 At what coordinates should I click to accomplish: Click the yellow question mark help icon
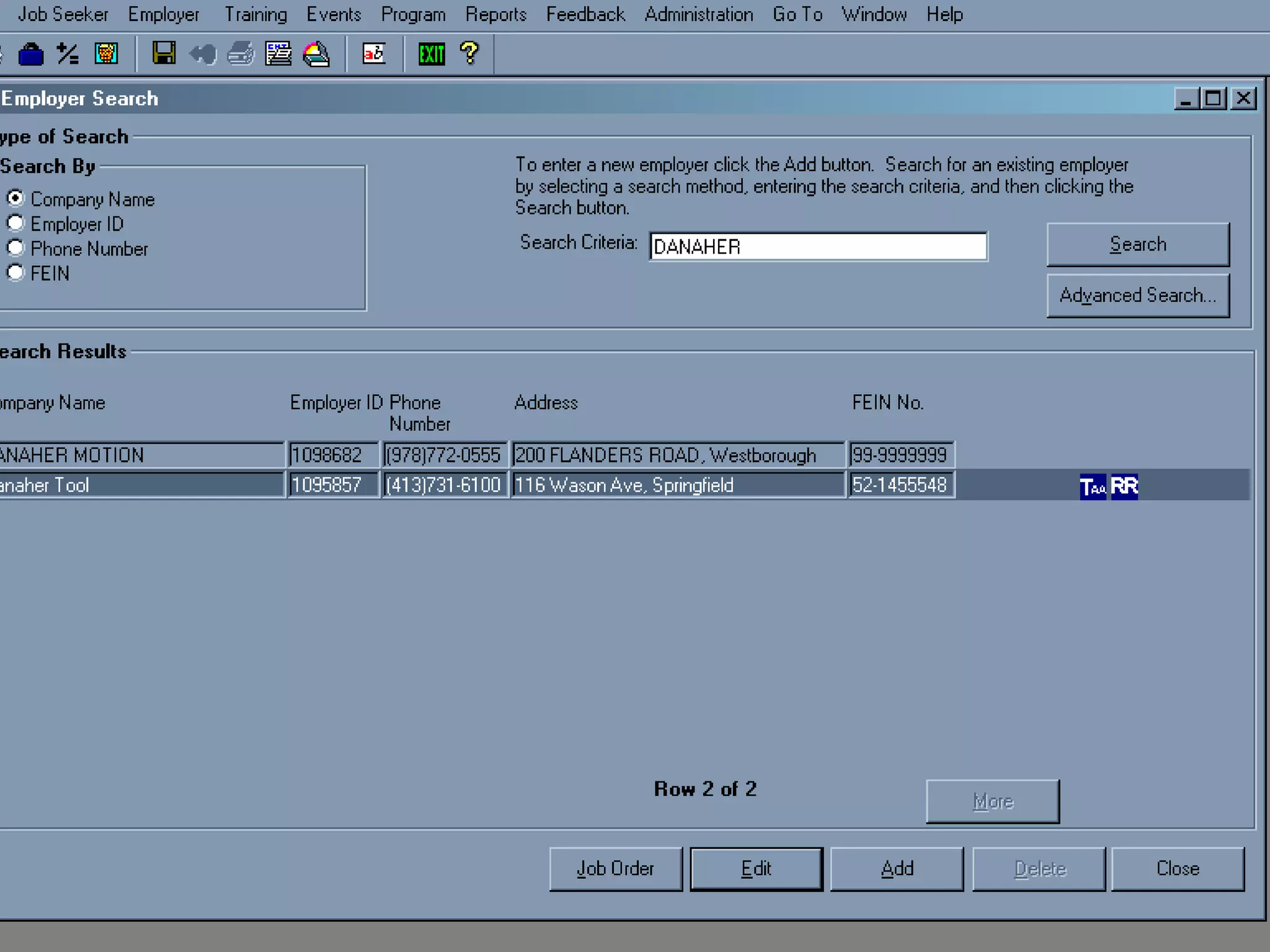(x=469, y=53)
